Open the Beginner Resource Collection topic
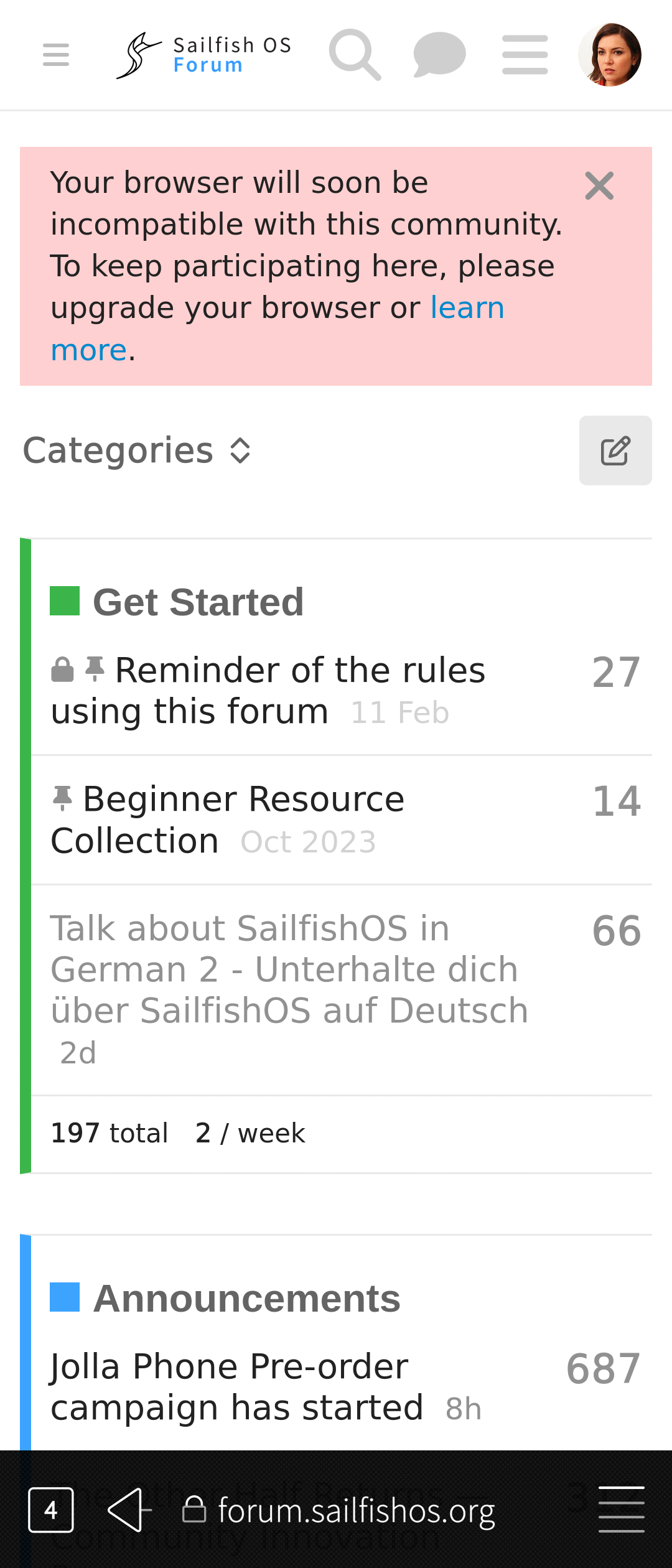672x1568 pixels. coord(243,800)
